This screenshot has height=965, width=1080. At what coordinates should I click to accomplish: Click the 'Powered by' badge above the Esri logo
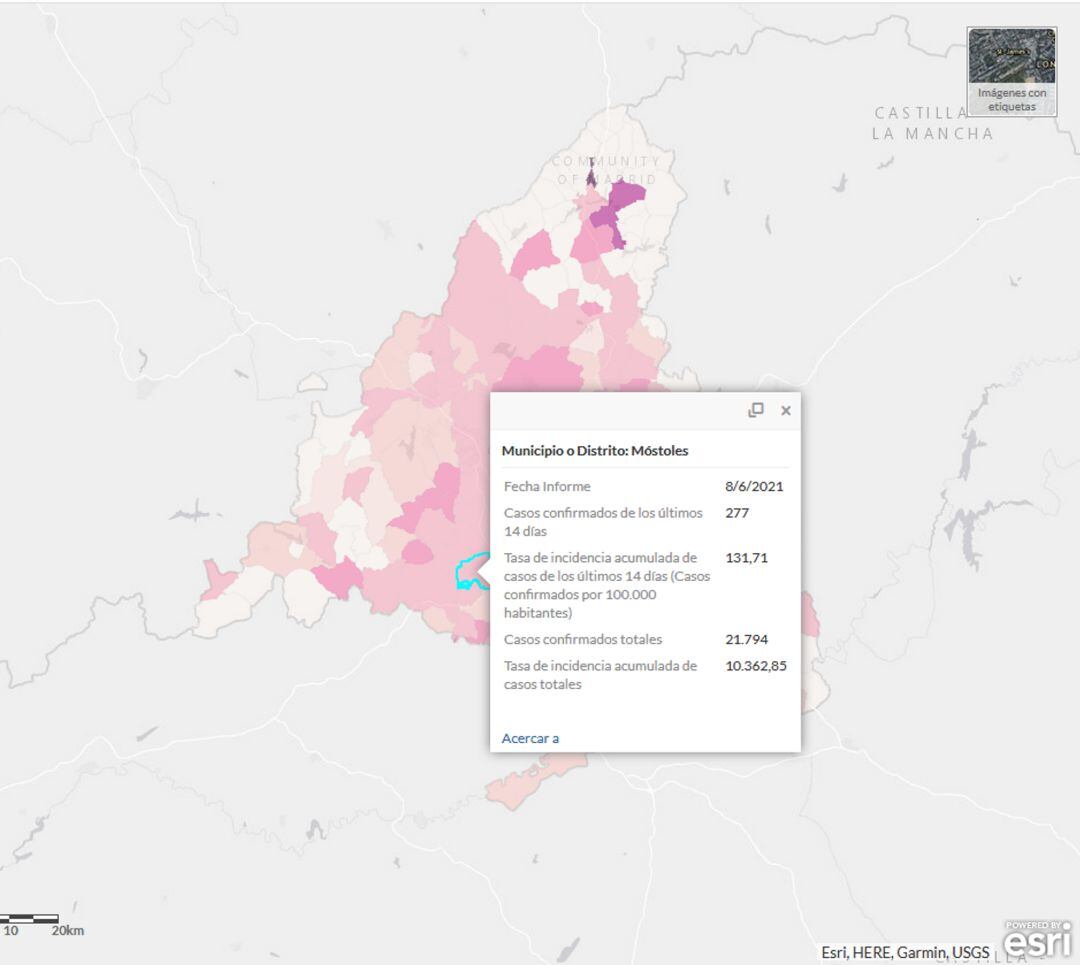click(x=1036, y=926)
